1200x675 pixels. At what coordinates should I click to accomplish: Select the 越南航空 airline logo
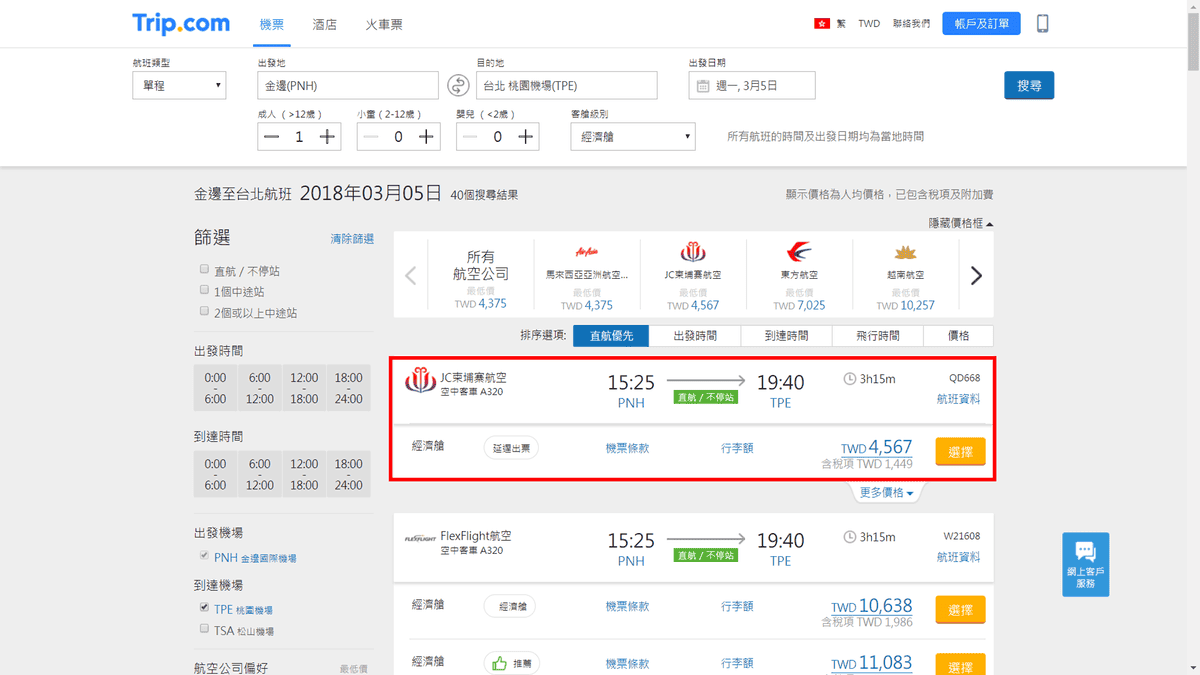coord(905,252)
